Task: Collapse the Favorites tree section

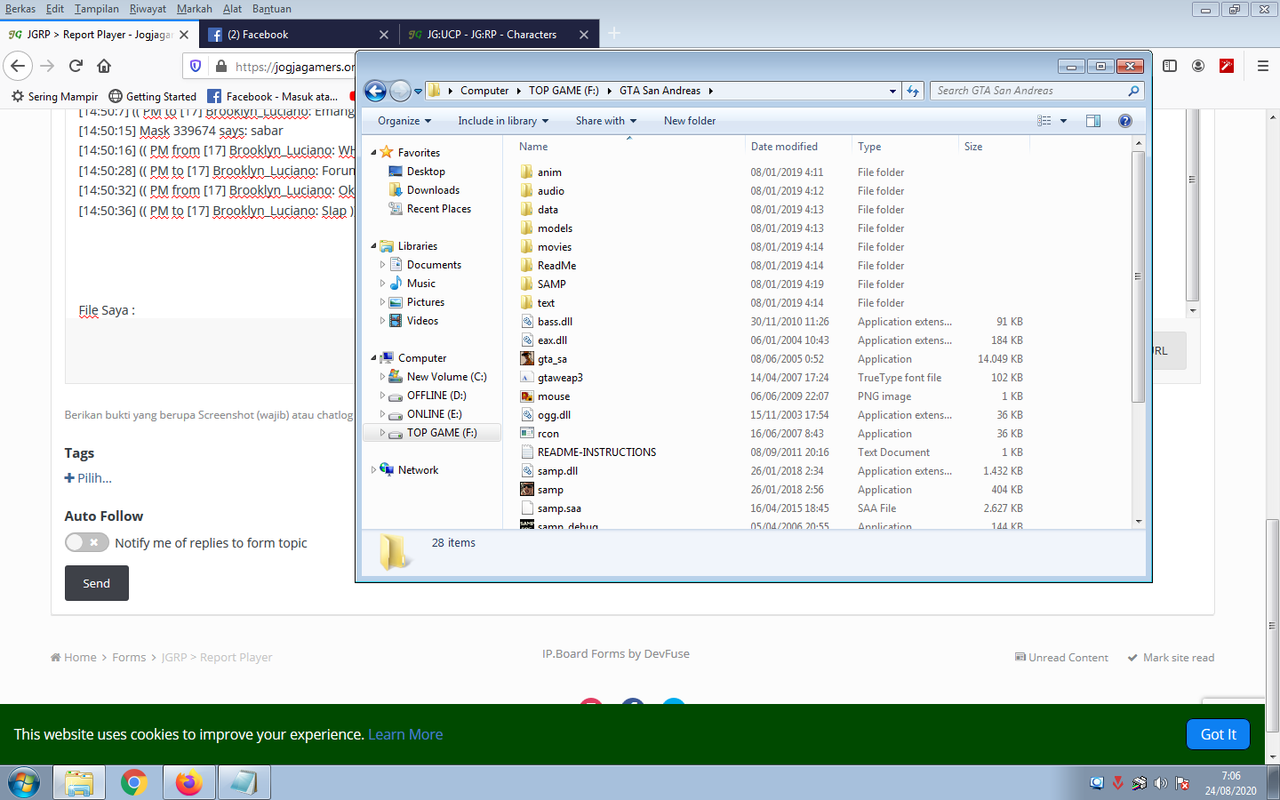Action: 374,153
